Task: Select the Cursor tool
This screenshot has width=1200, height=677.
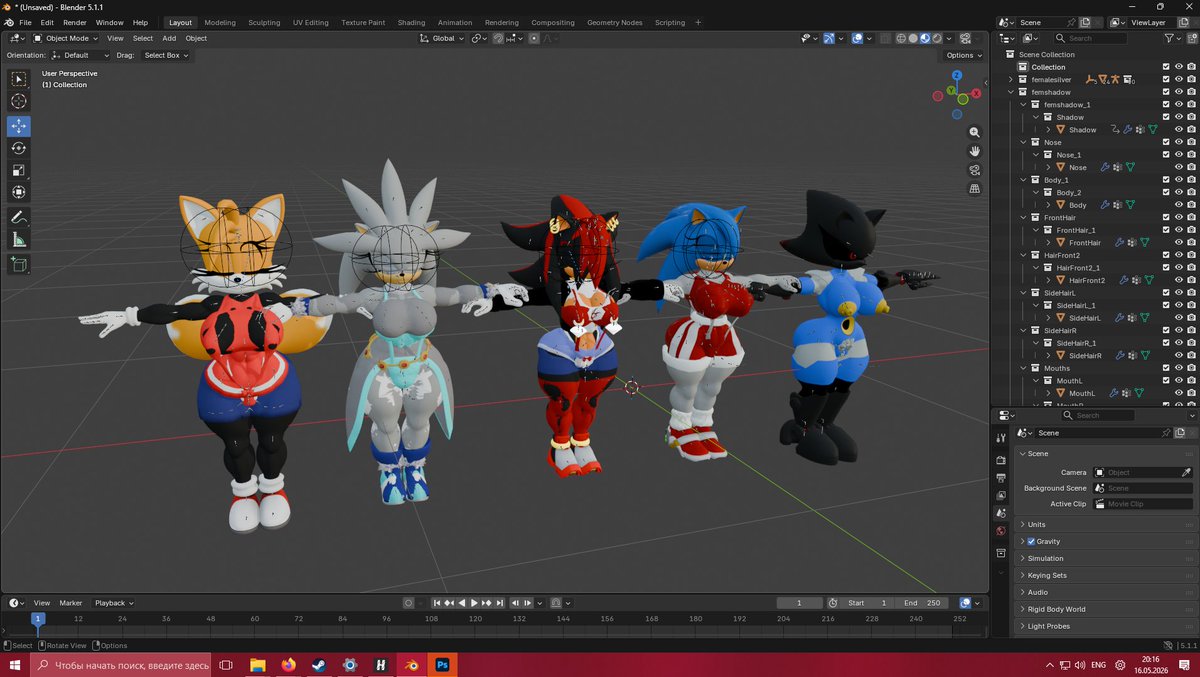Action: point(19,101)
